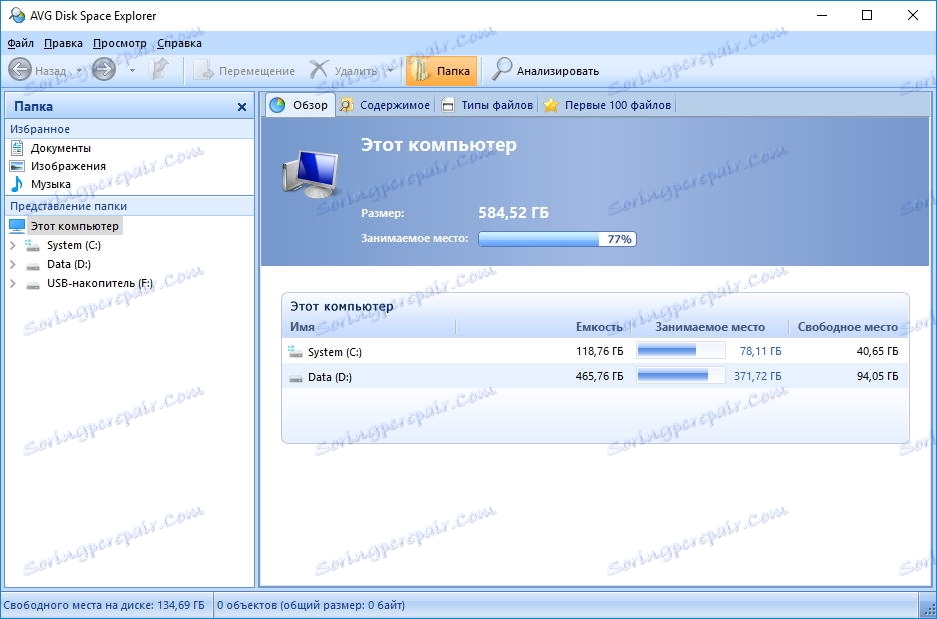Click the Документы document icon
This screenshot has width=937, height=619.
(17, 148)
